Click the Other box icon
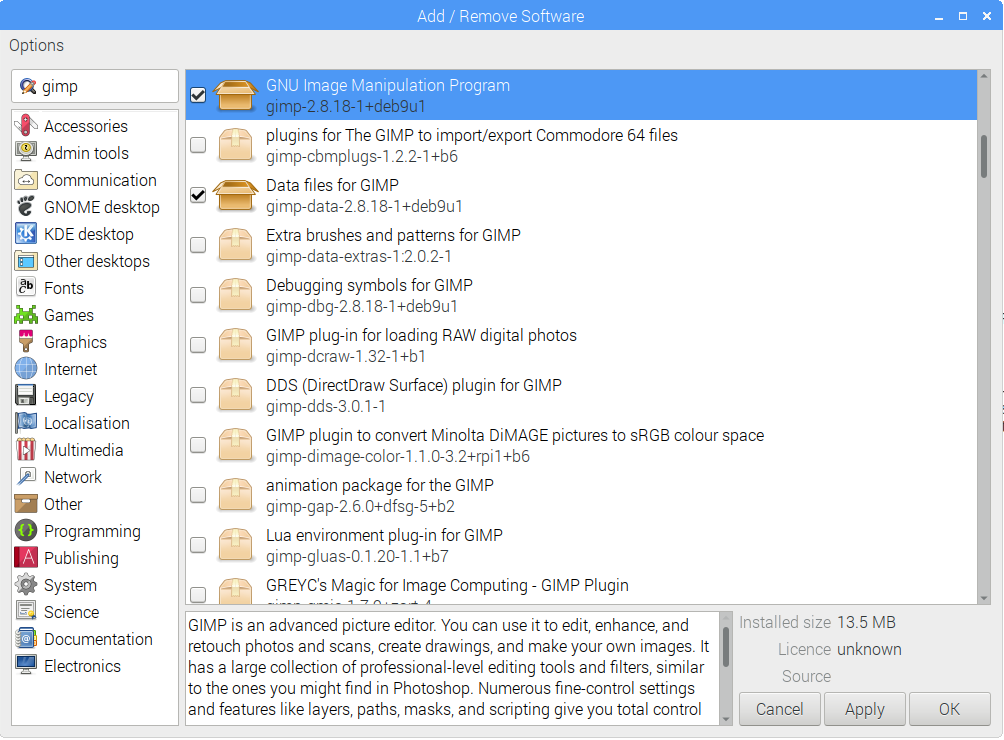 pyautogui.click(x=26, y=504)
